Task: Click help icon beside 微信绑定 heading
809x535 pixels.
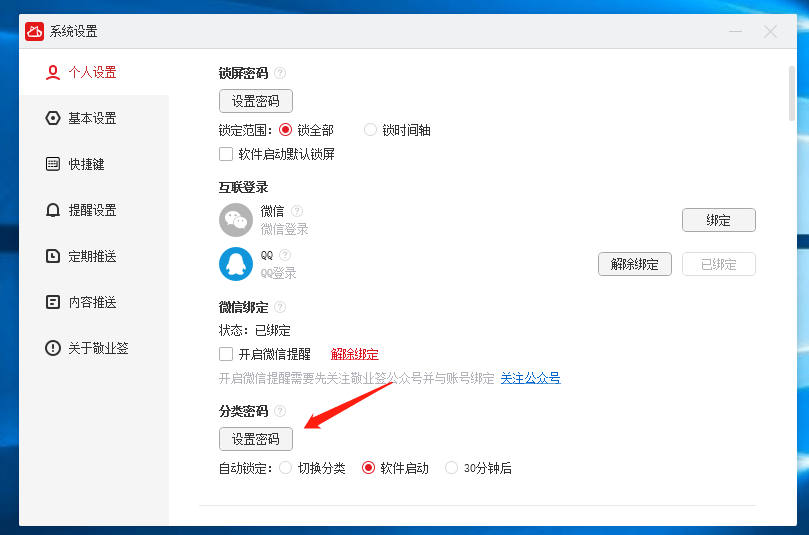Action: click(280, 307)
